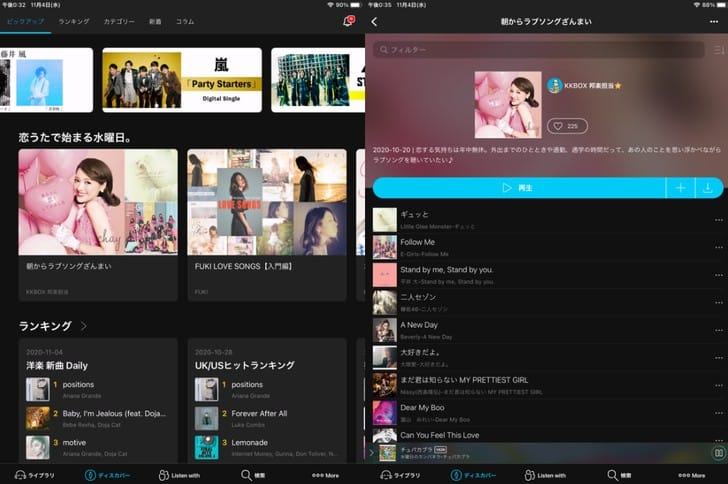Play Lemonade ranking entry

tap(267, 447)
